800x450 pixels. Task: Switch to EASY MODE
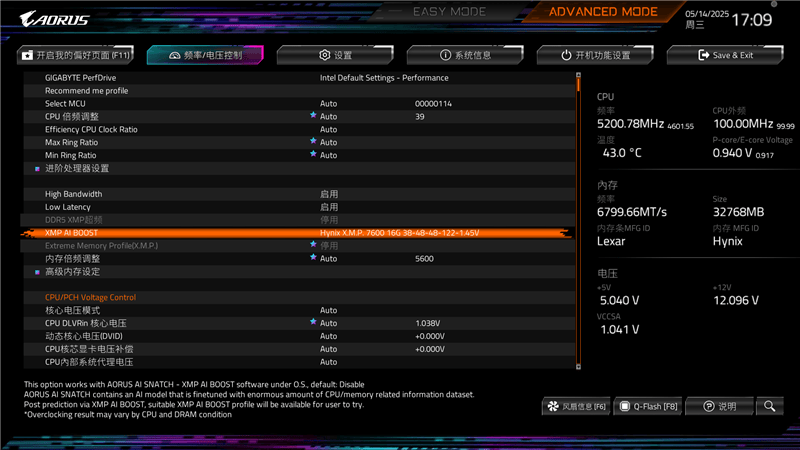449,11
